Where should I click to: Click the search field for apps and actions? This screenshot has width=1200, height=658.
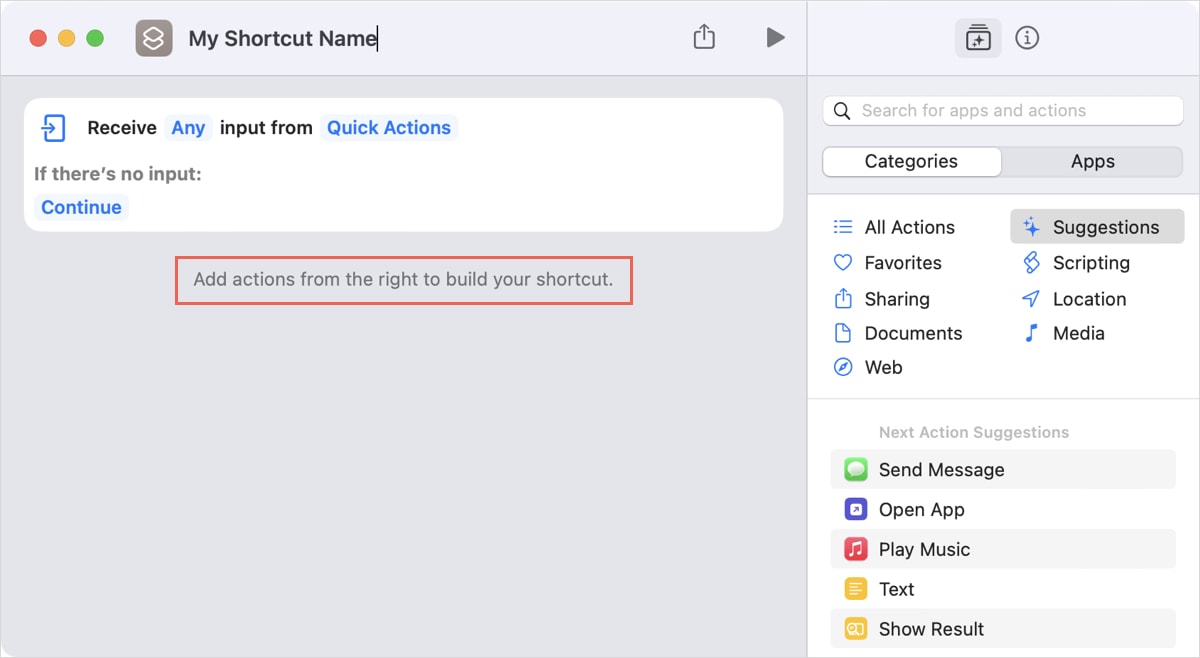[x=1000, y=110]
